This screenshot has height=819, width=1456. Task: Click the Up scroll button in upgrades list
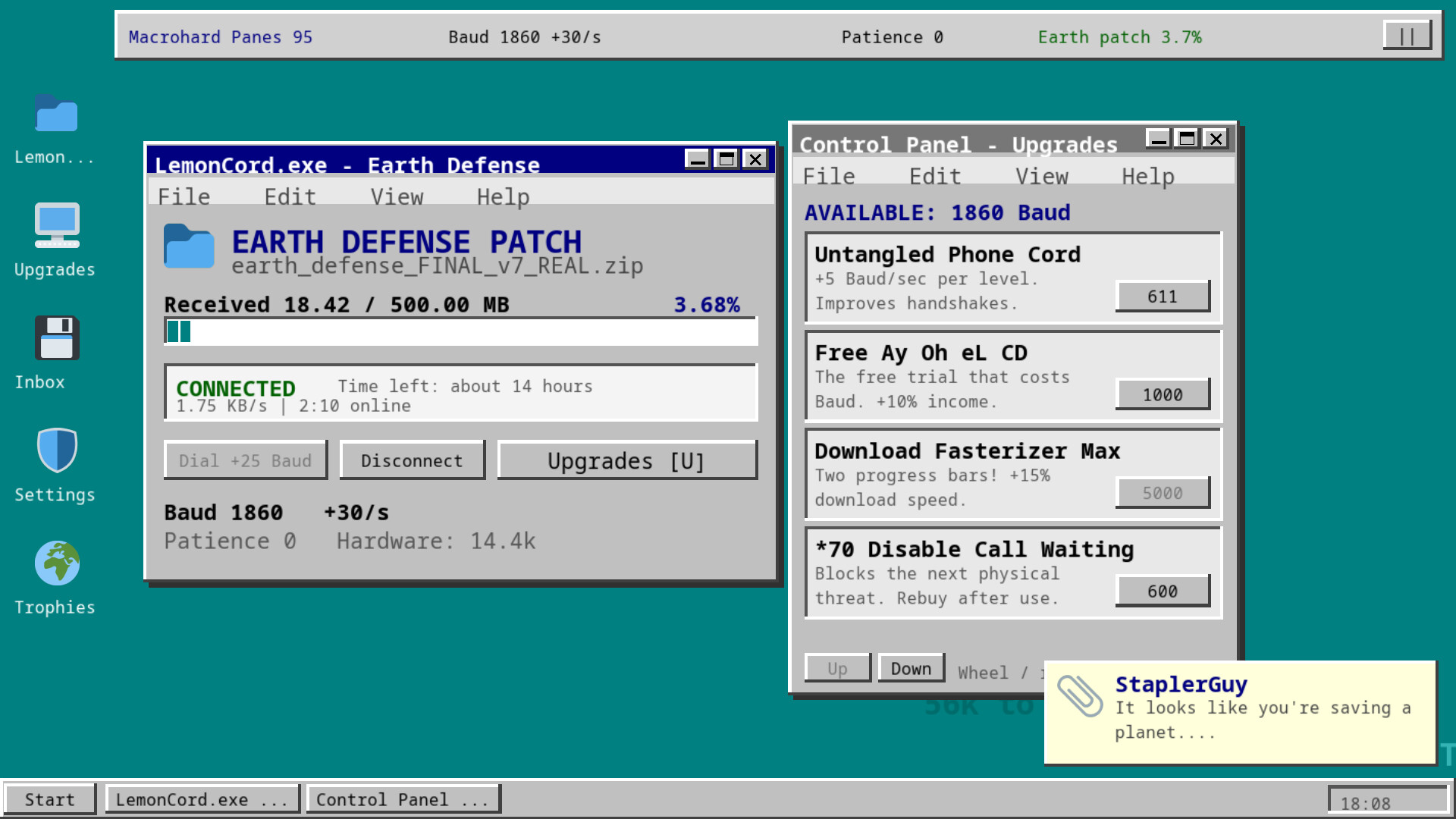pyautogui.click(x=838, y=668)
